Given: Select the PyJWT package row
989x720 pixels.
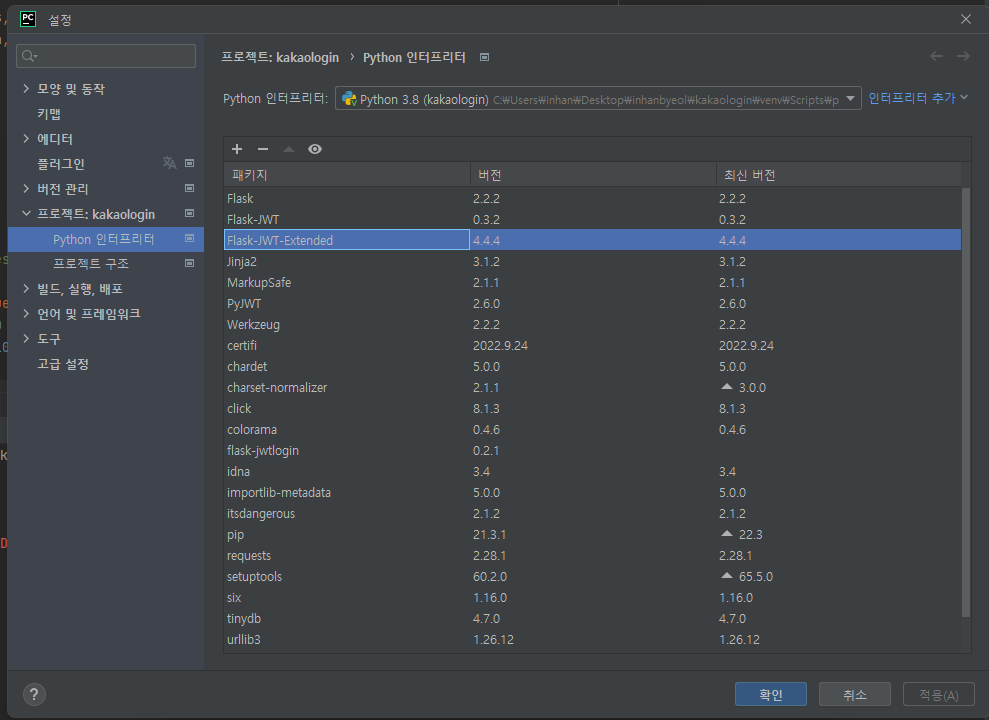Looking at the screenshot, I should [x=592, y=303].
